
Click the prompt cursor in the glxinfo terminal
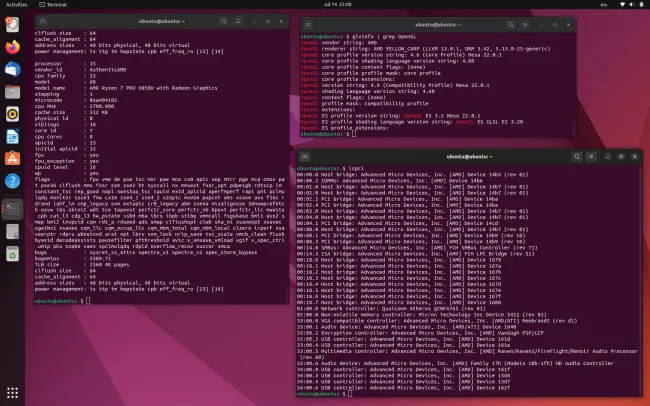[354, 134]
